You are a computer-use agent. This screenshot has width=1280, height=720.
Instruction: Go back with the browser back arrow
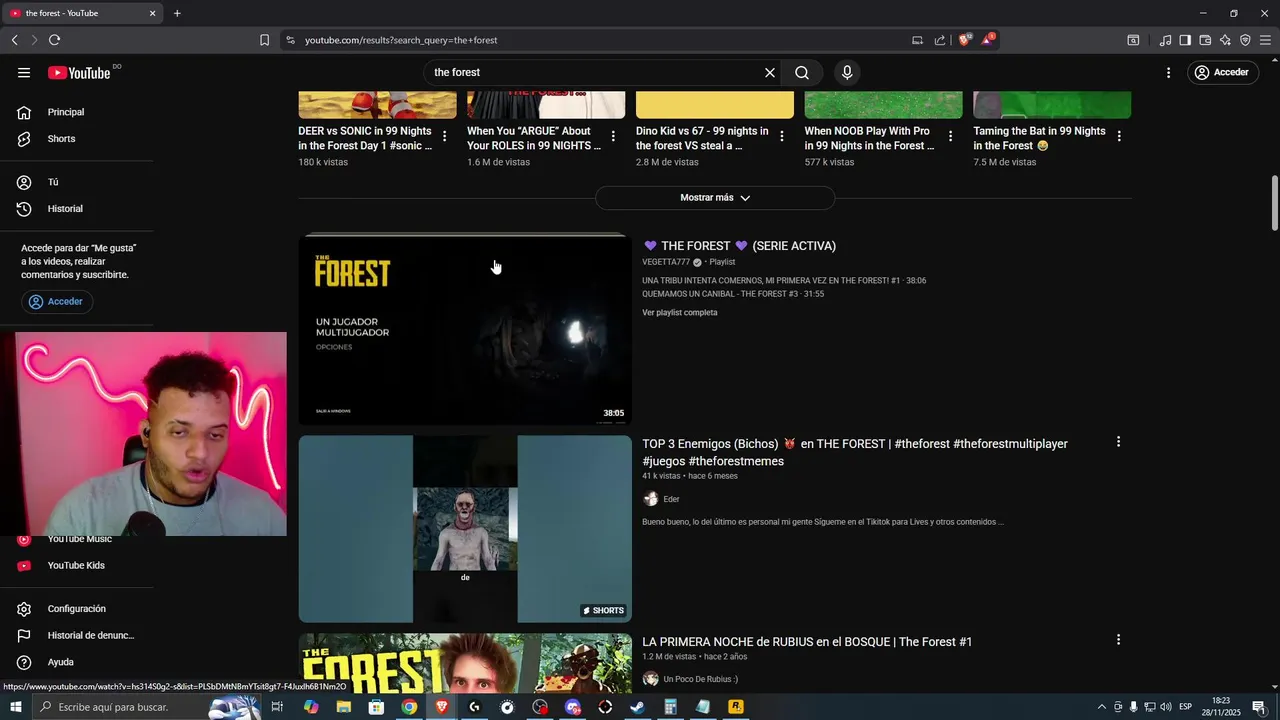tap(14, 40)
